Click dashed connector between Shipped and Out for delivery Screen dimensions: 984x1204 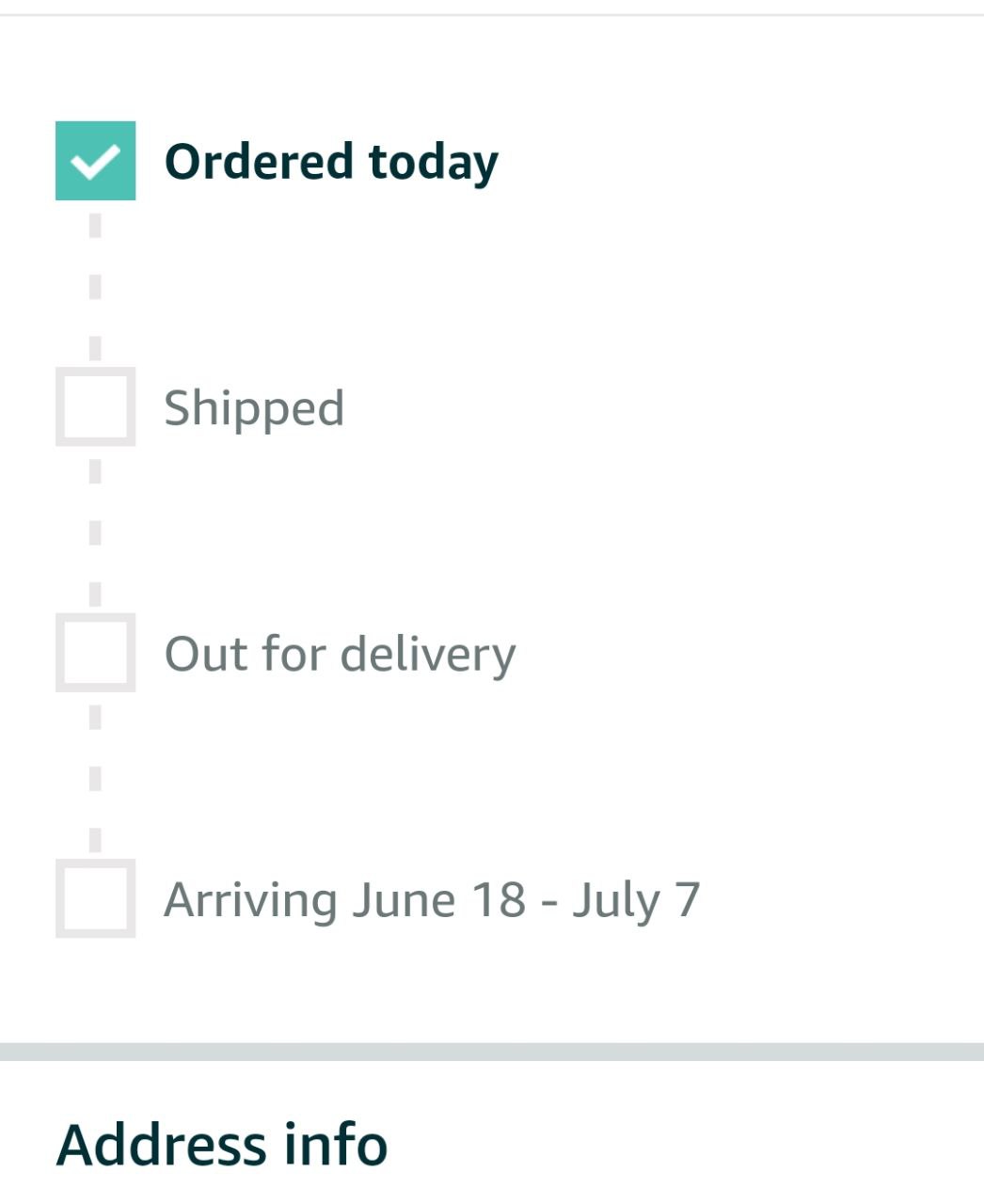tap(95, 532)
